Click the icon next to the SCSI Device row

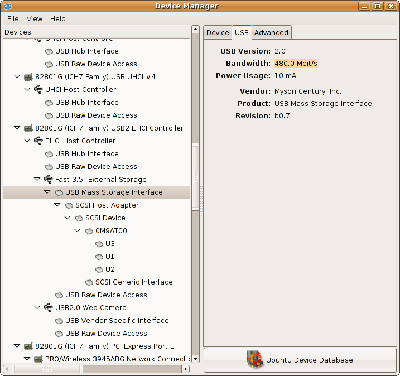79,218
